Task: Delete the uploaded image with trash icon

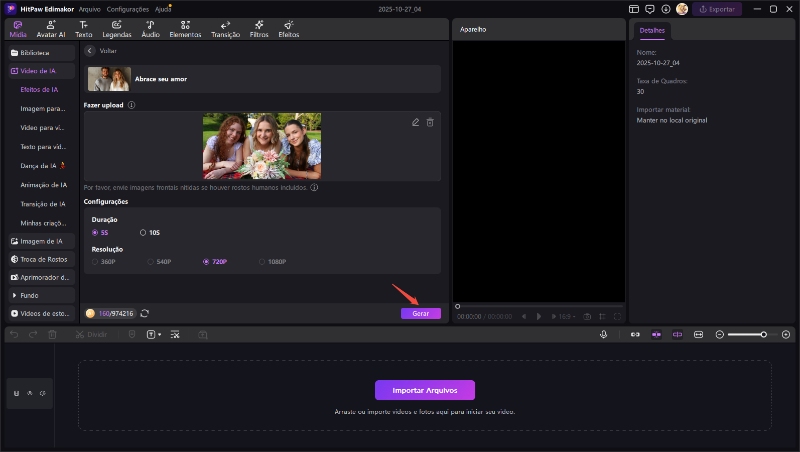Action: pyautogui.click(x=430, y=122)
